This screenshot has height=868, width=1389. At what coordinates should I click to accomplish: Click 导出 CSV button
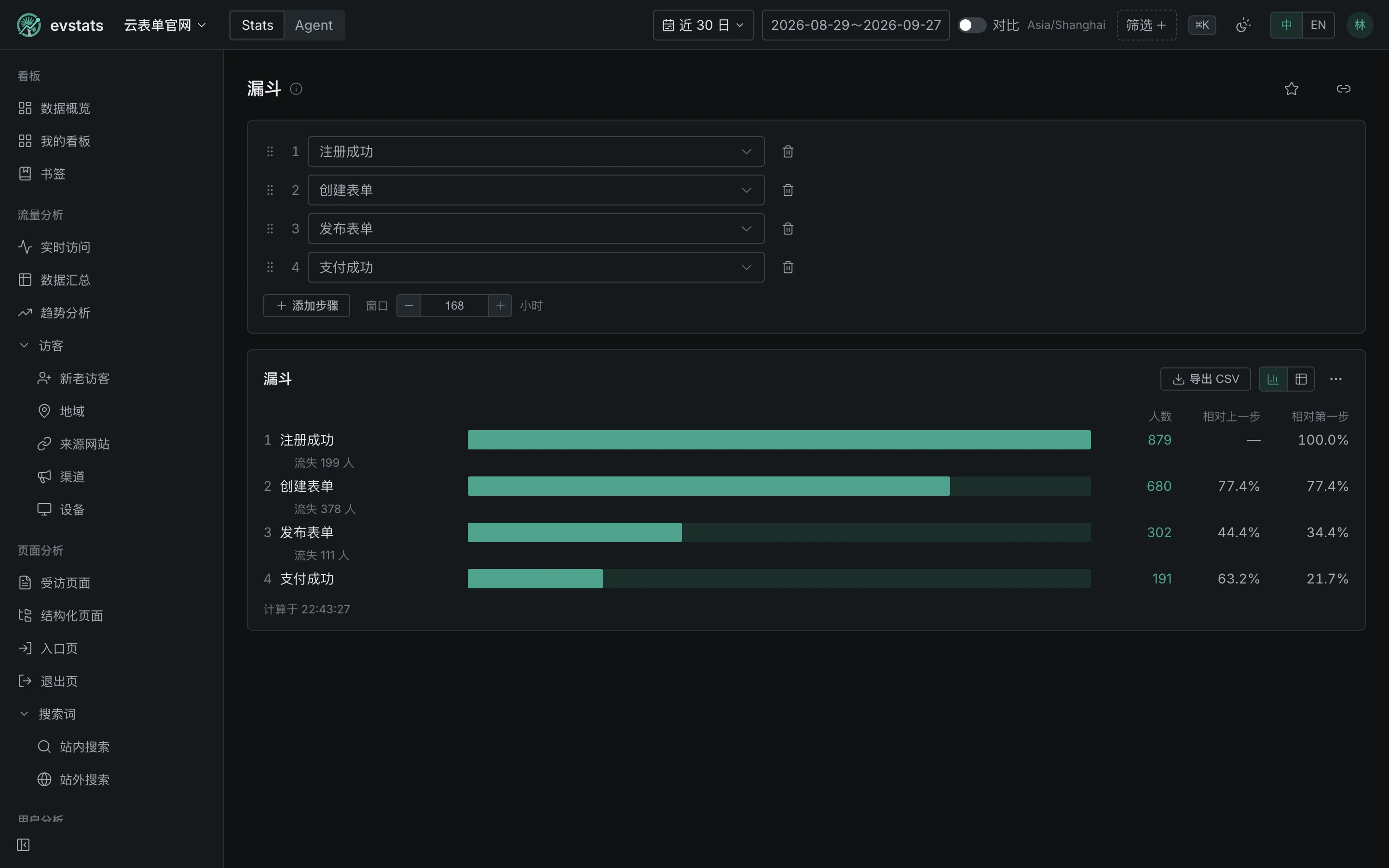click(1205, 379)
